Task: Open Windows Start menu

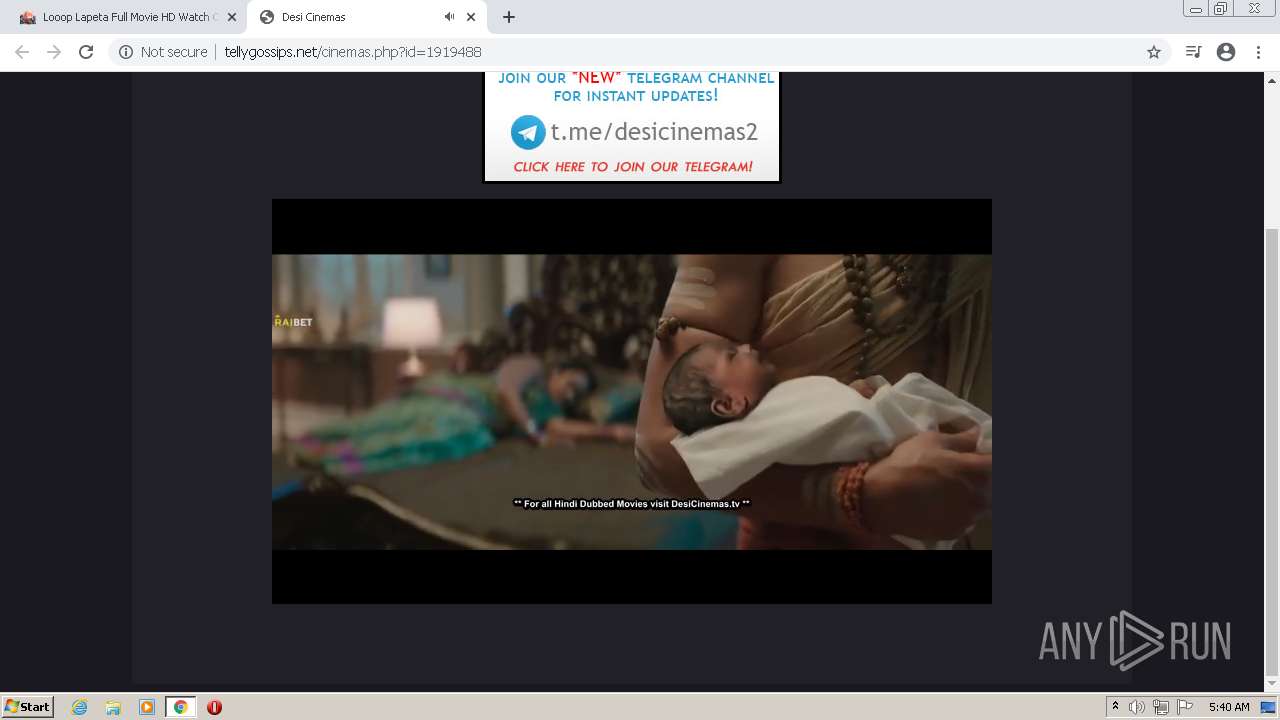Action: tap(28, 706)
